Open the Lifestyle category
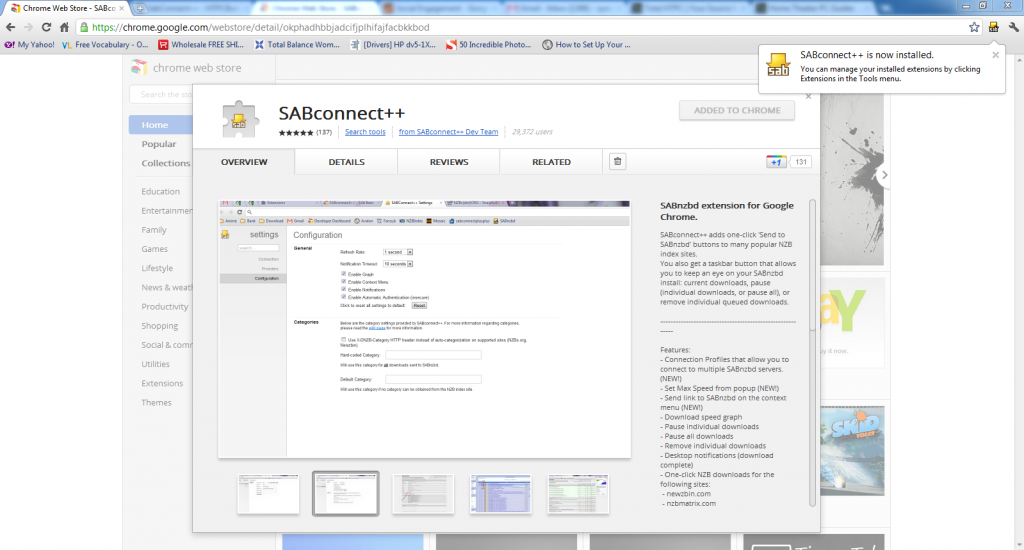The height and width of the screenshot is (550, 1024). click(157, 268)
